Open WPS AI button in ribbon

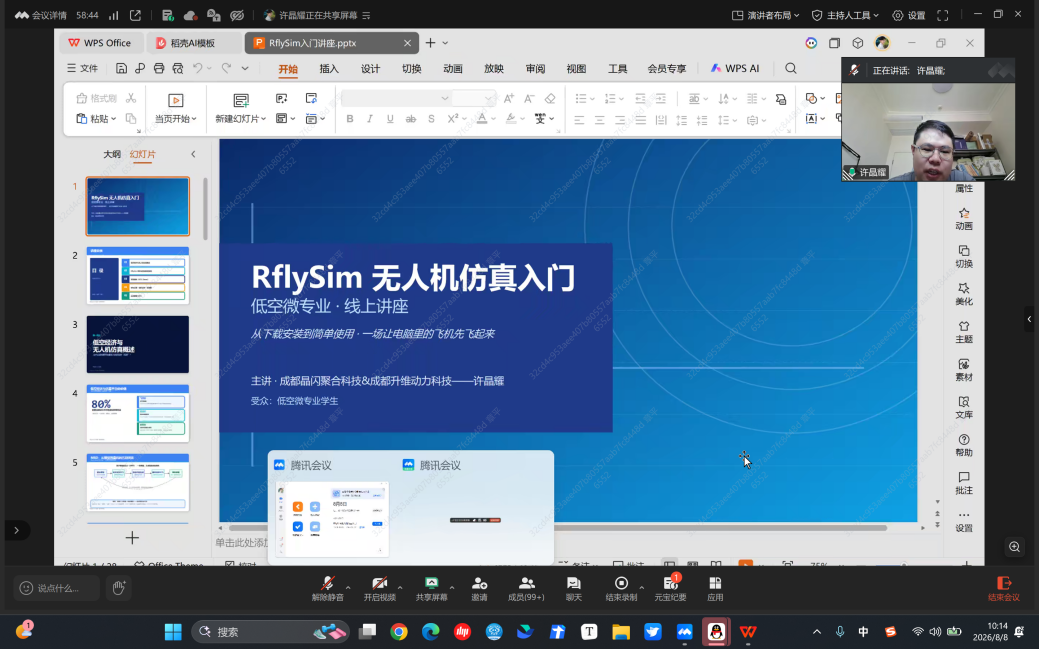pyautogui.click(x=735, y=68)
